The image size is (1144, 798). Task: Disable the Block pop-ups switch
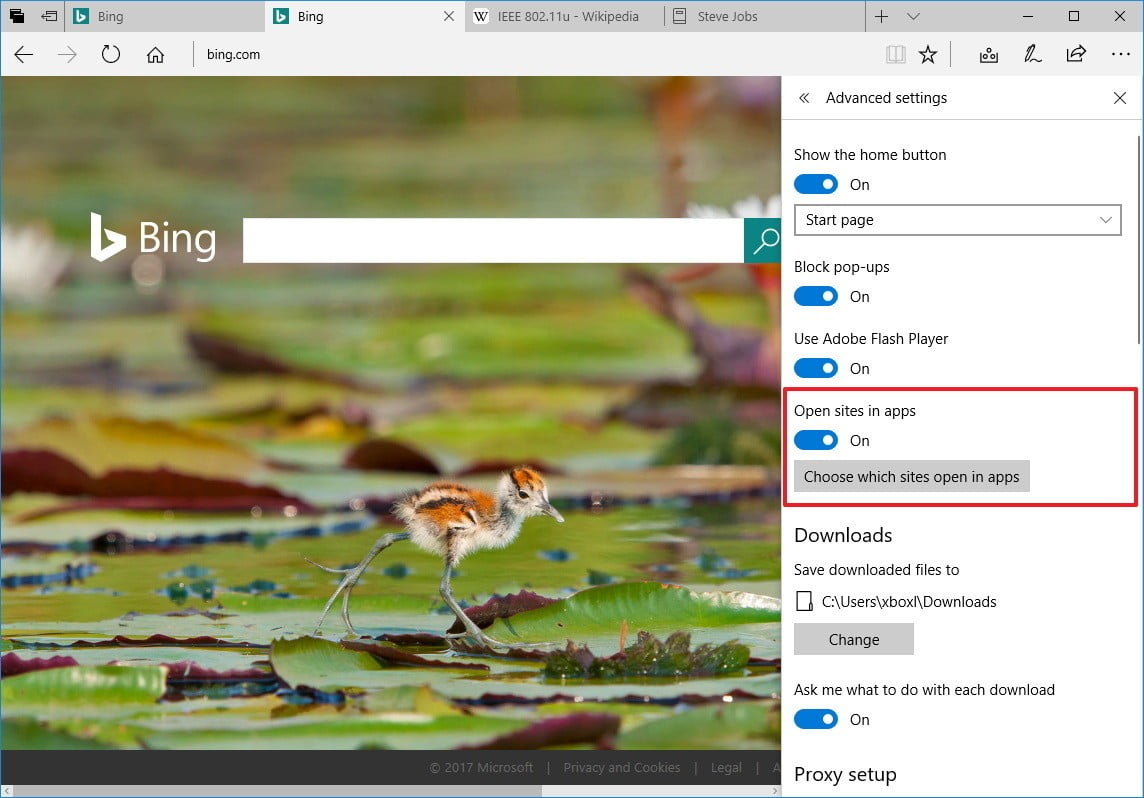[816, 297]
